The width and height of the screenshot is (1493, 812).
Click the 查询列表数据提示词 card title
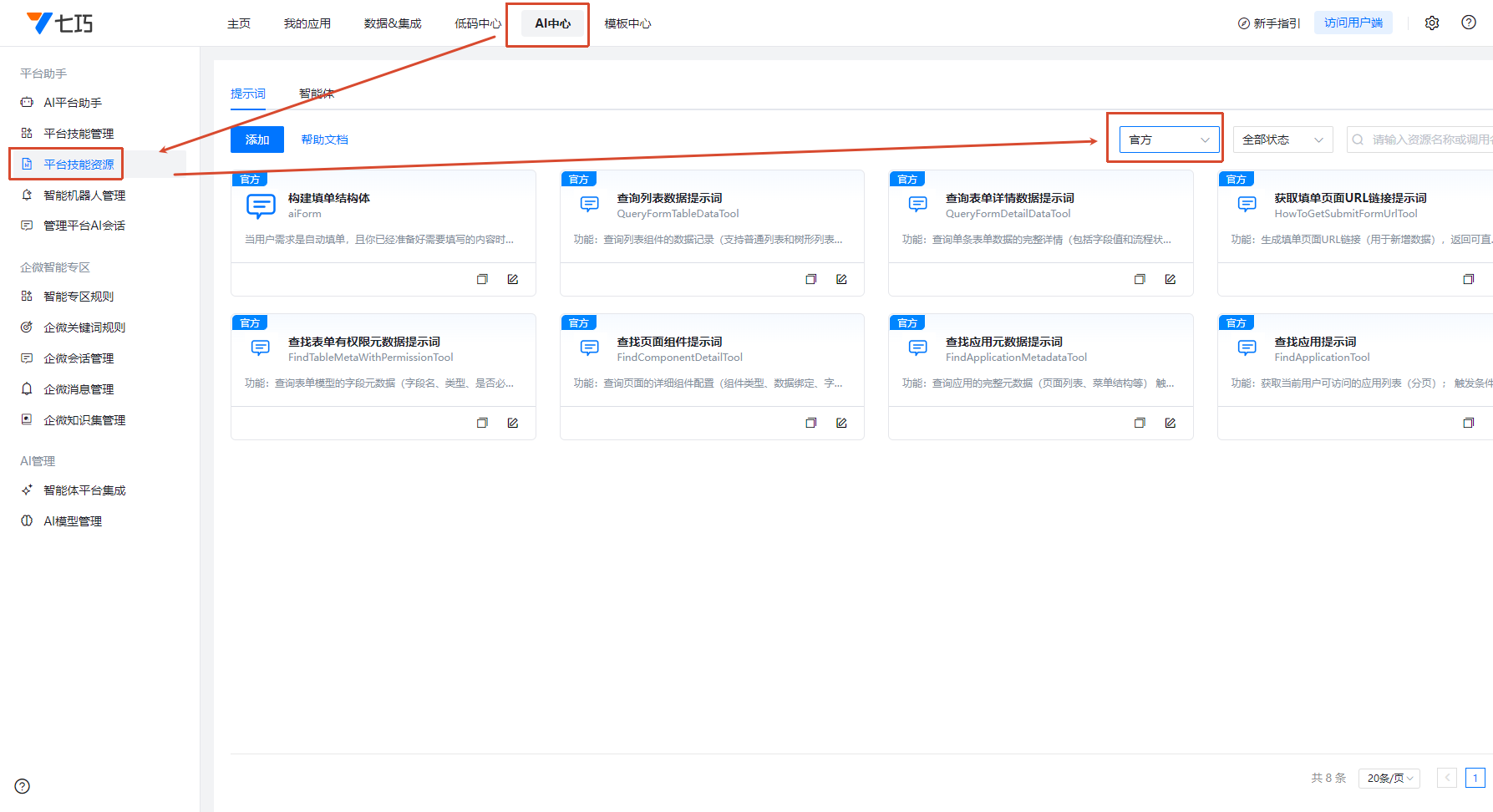click(669, 198)
